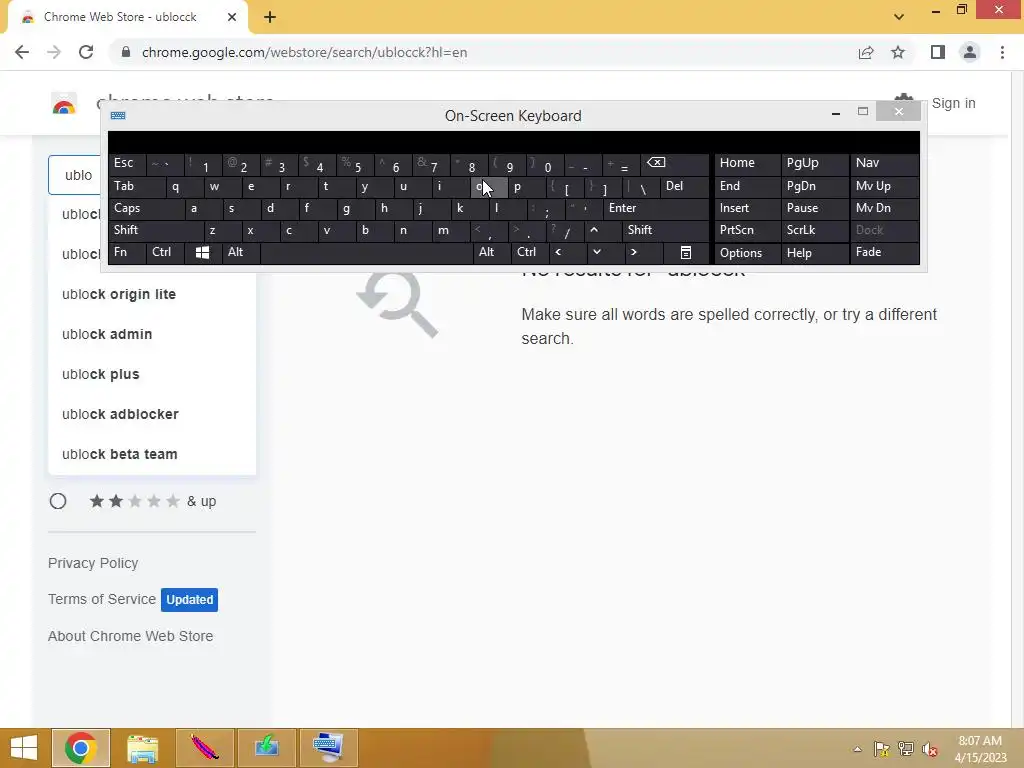Choose suggestion ublock adblocker

[x=120, y=414]
